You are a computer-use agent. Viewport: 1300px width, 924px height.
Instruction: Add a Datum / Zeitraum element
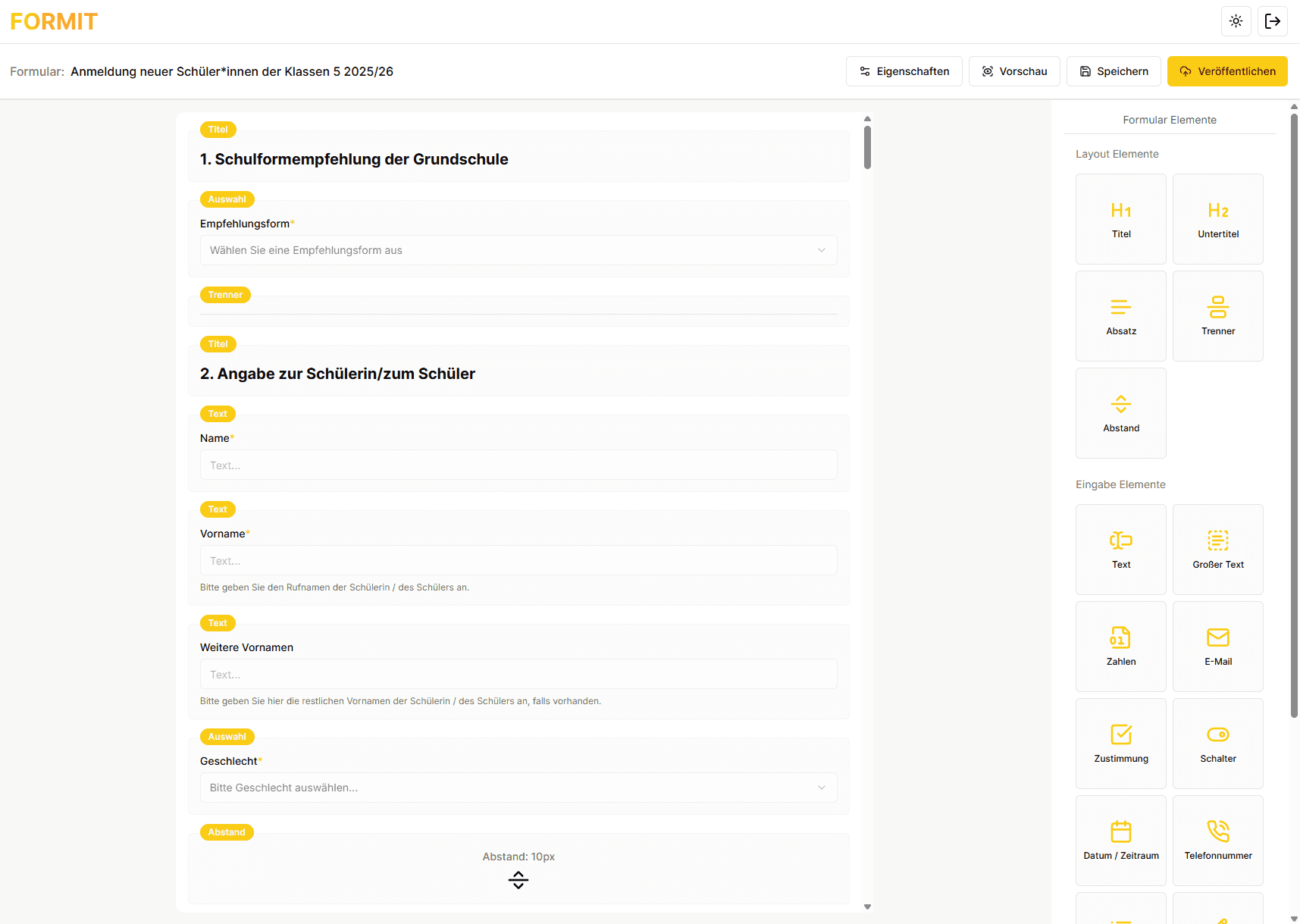(x=1120, y=841)
